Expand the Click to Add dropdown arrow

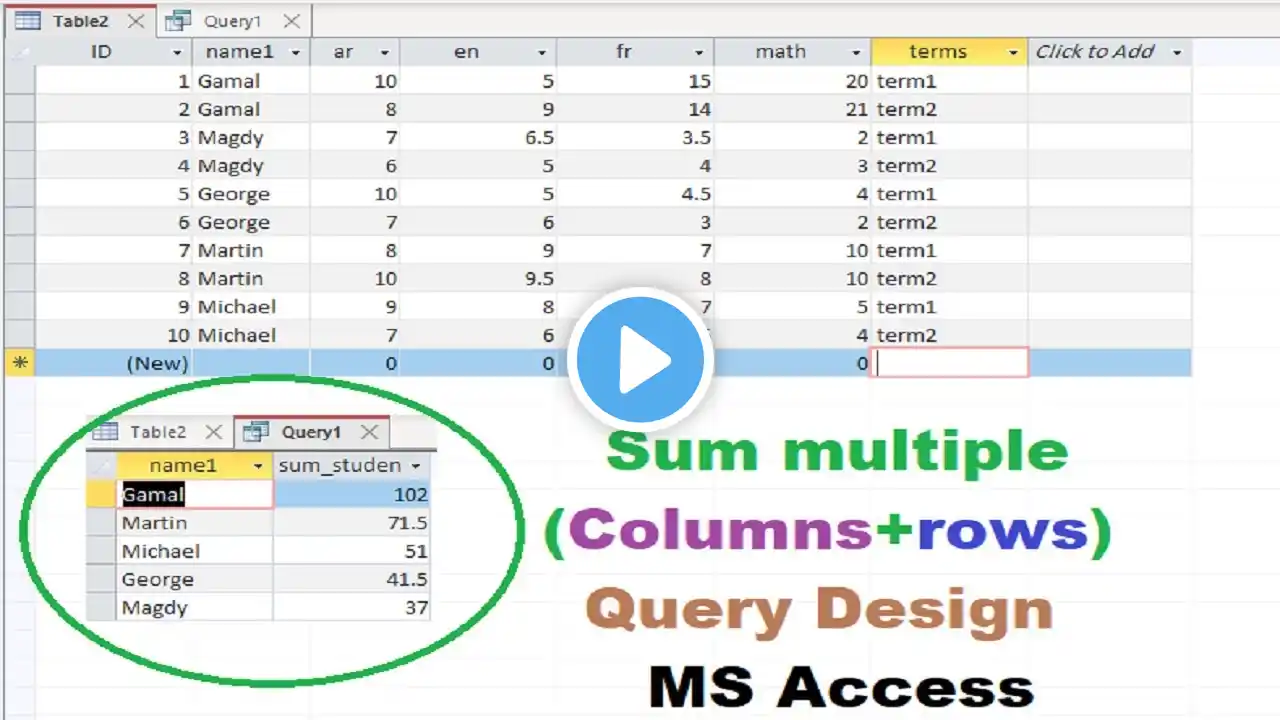tap(1176, 53)
